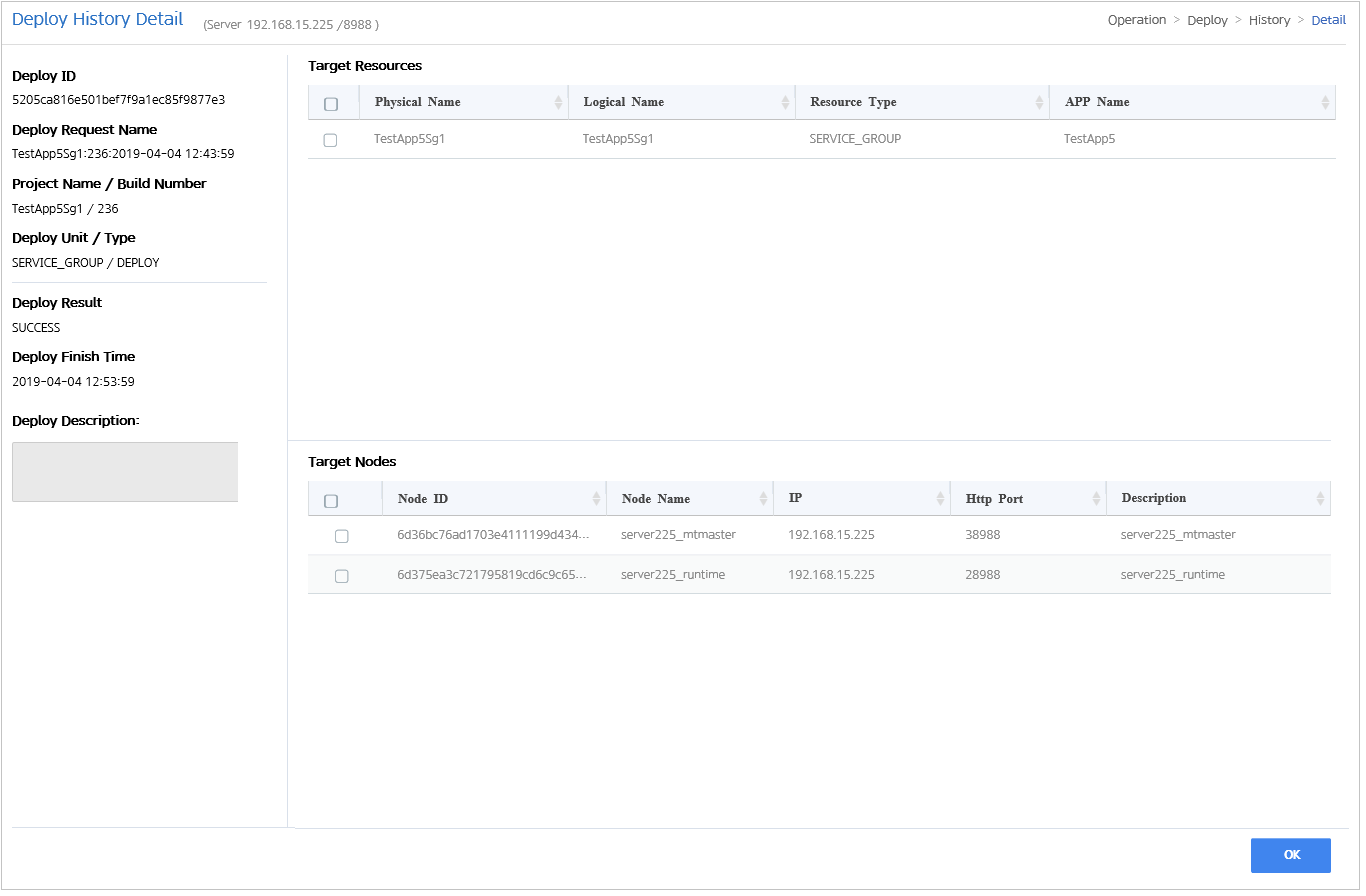This screenshot has width=1366, height=896.
Task: Sort by IP column sort arrows
Action: (x=940, y=498)
